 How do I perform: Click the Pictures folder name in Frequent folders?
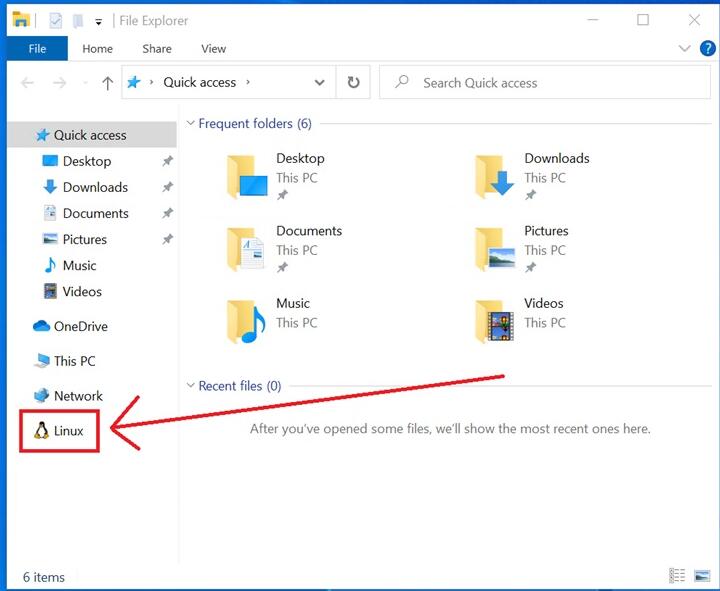click(546, 231)
